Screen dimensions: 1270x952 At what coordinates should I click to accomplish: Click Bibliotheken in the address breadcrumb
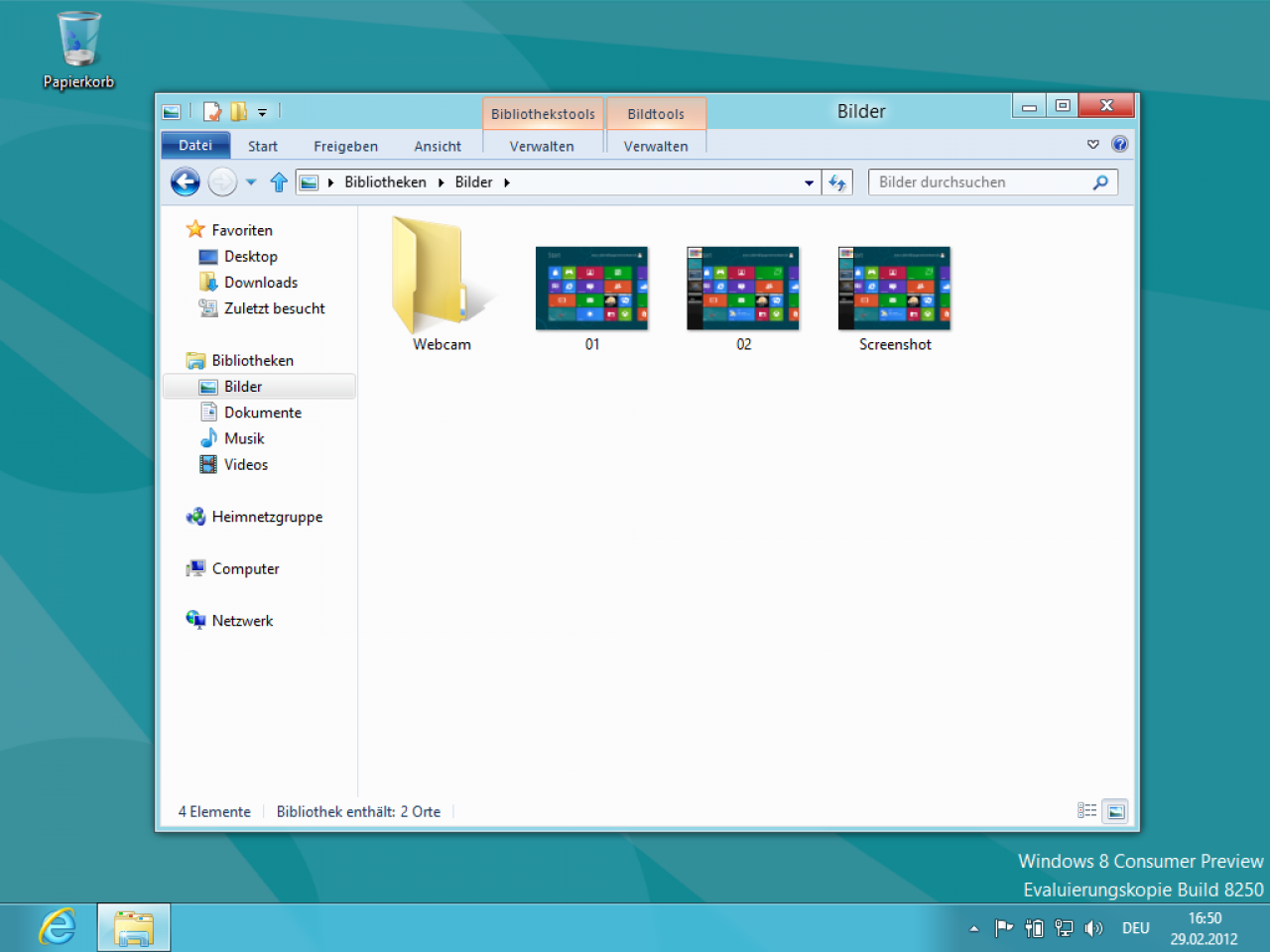pos(385,182)
